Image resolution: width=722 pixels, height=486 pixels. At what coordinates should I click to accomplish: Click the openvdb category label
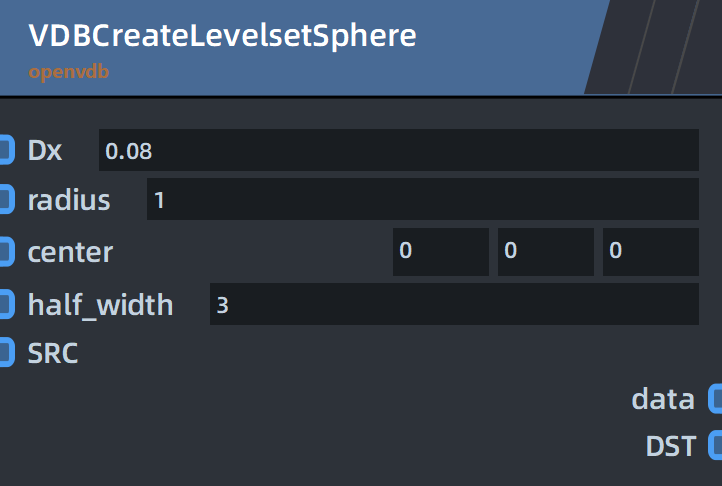click(69, 72)
